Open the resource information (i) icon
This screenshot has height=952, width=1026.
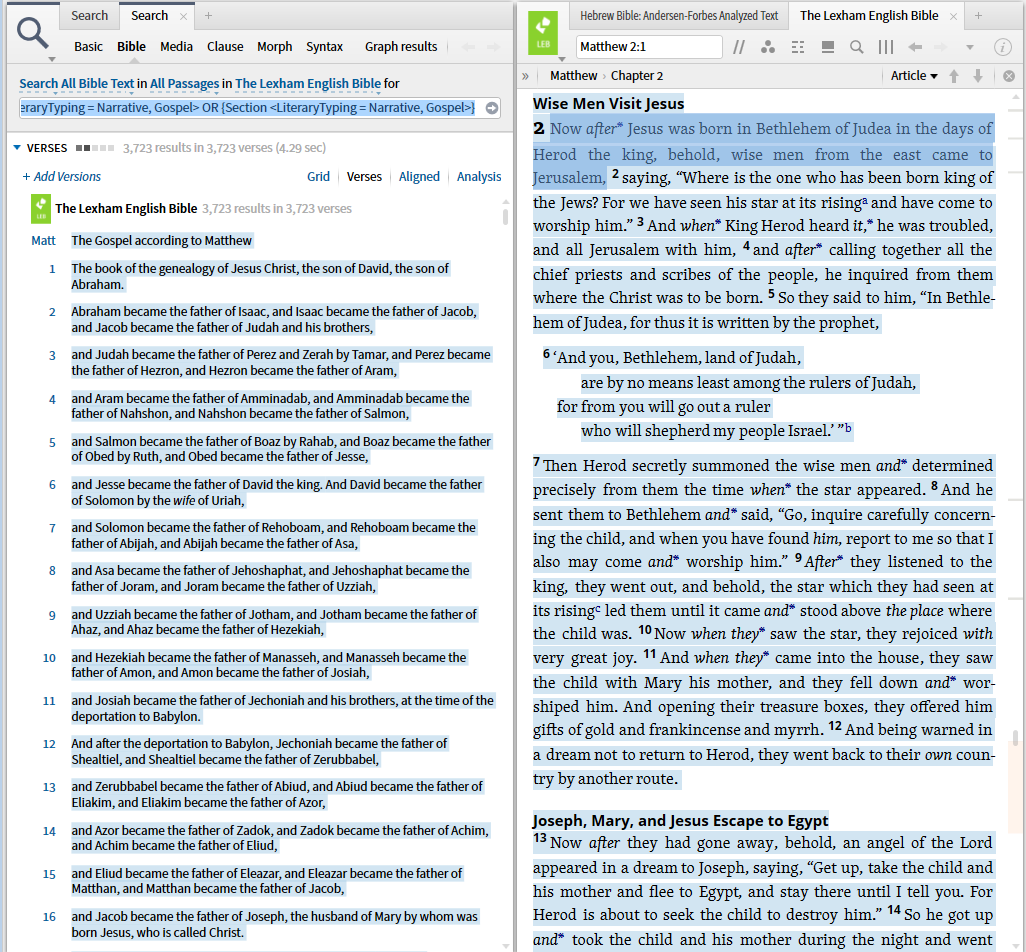coord(1002,47)
